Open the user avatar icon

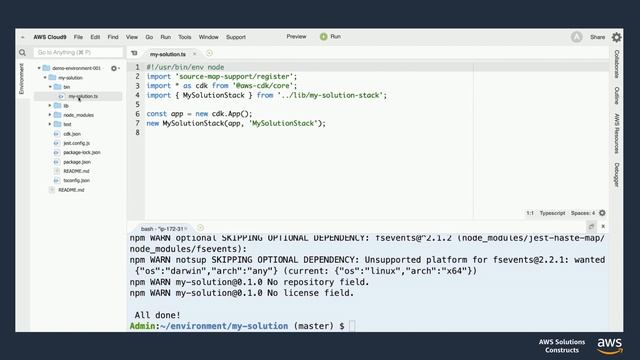click(576, 37)
